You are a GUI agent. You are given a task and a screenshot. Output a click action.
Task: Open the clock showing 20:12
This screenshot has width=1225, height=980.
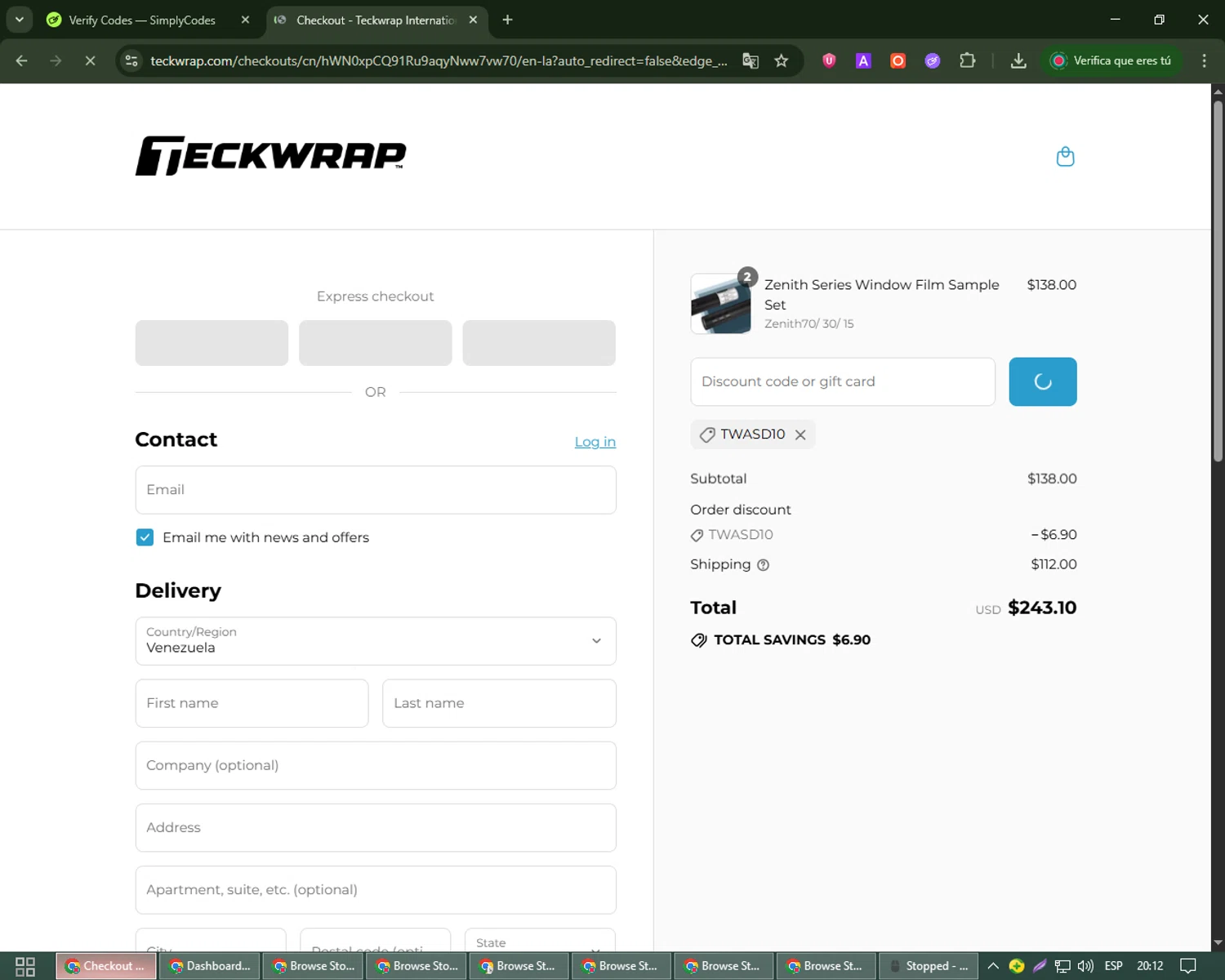pyautogui.click(x=1150, y=966)
